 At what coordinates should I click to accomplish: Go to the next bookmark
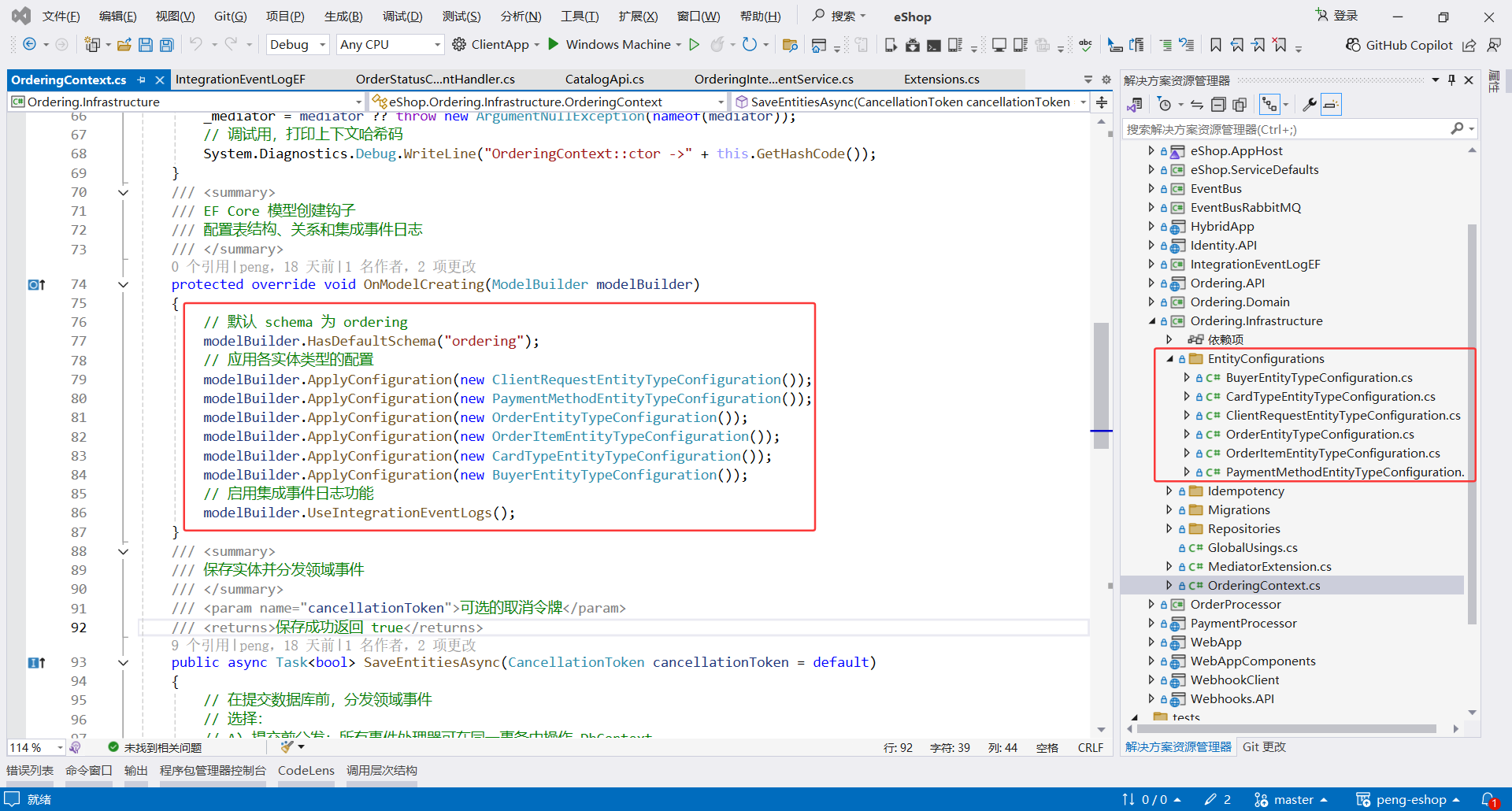1258,45
